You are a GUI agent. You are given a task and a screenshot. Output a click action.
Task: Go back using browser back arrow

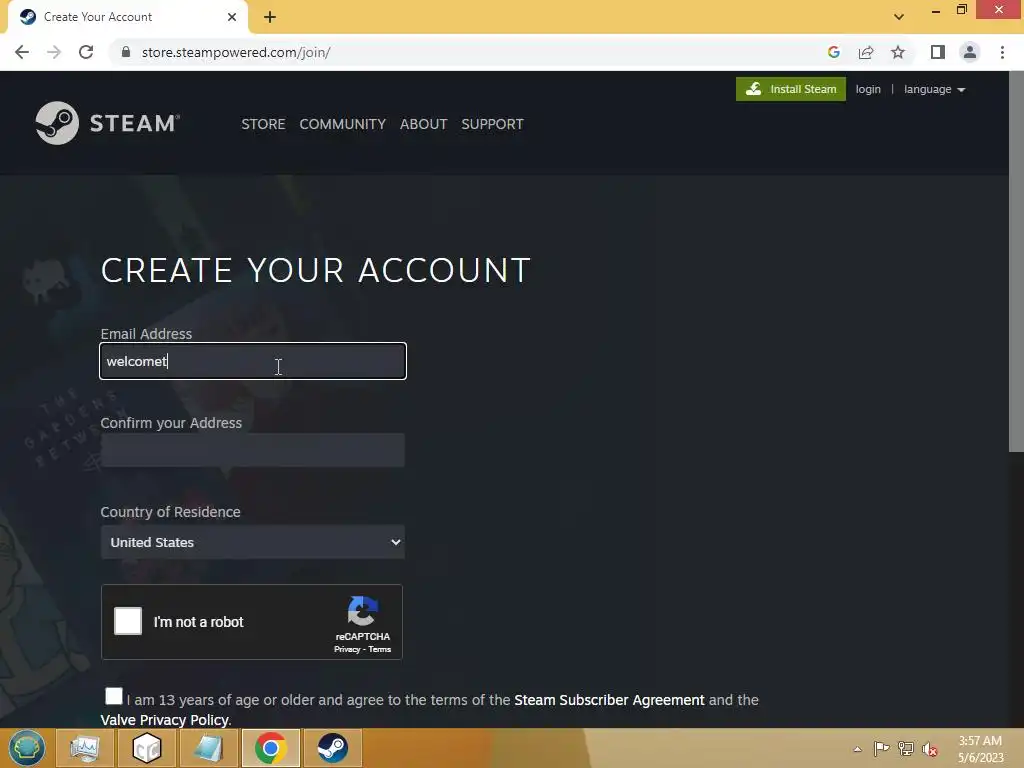point(22,52)
